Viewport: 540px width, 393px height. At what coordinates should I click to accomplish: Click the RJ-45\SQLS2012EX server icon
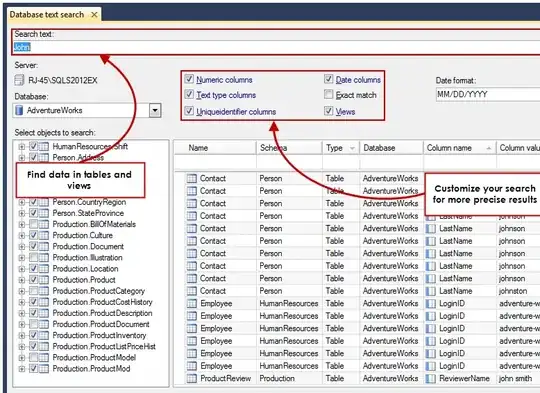pos(19,80)
